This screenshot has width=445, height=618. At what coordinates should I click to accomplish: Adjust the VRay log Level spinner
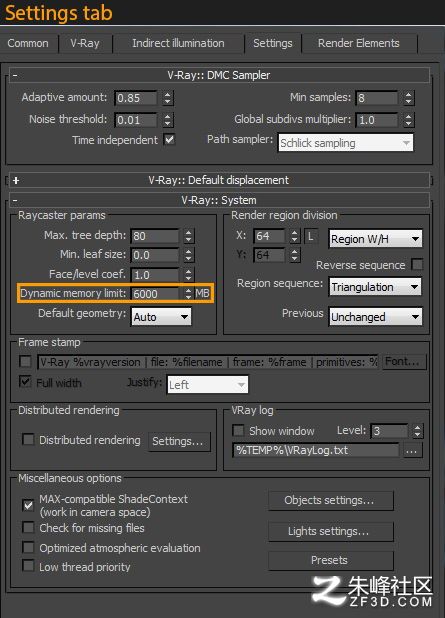pos(418,431)
